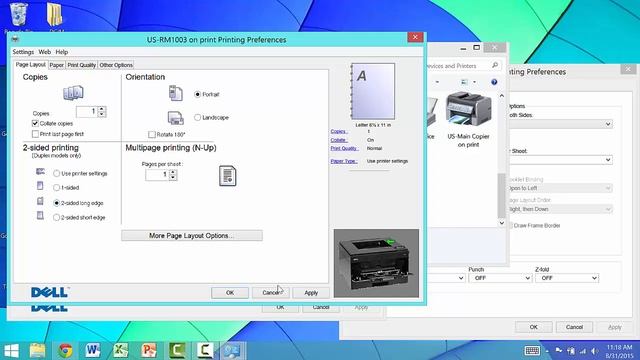640x360 pixels.
Task: Launch Microsoft Word from the taskbar
Action: [93, 351]
